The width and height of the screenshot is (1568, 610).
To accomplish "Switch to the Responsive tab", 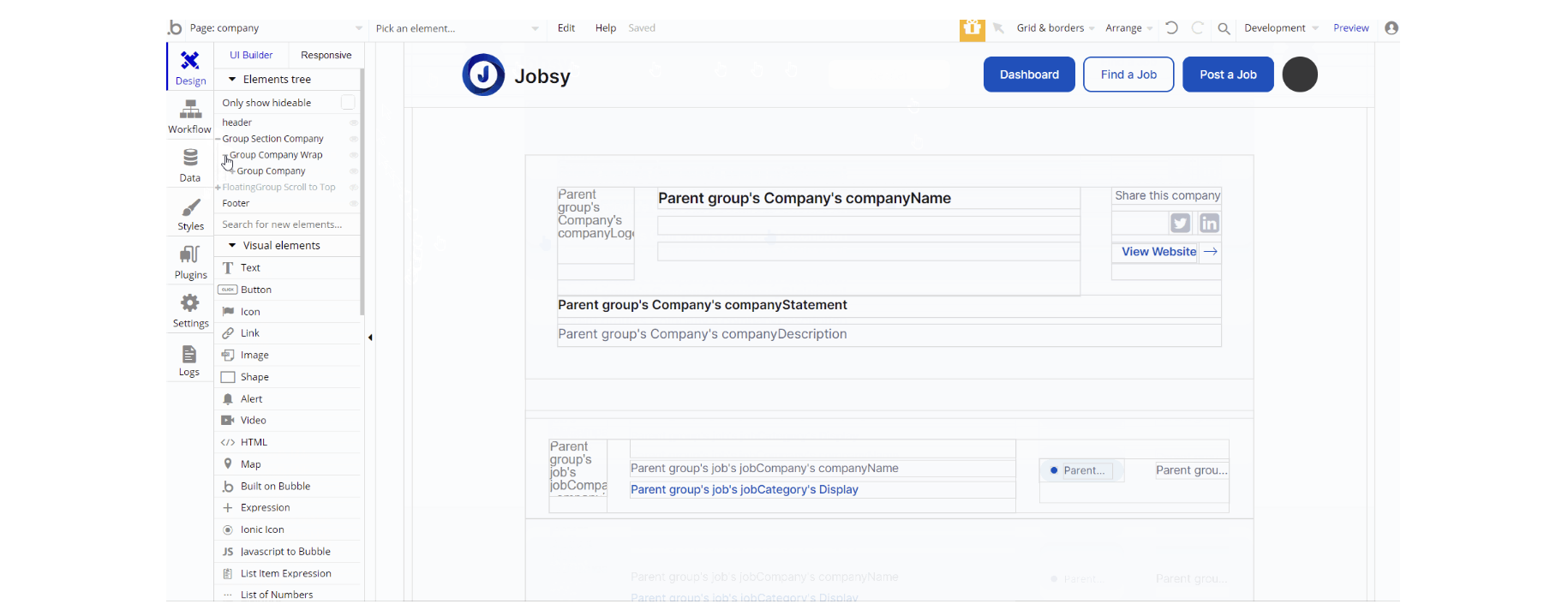I will pyautogui.click(x=326, y=55).
